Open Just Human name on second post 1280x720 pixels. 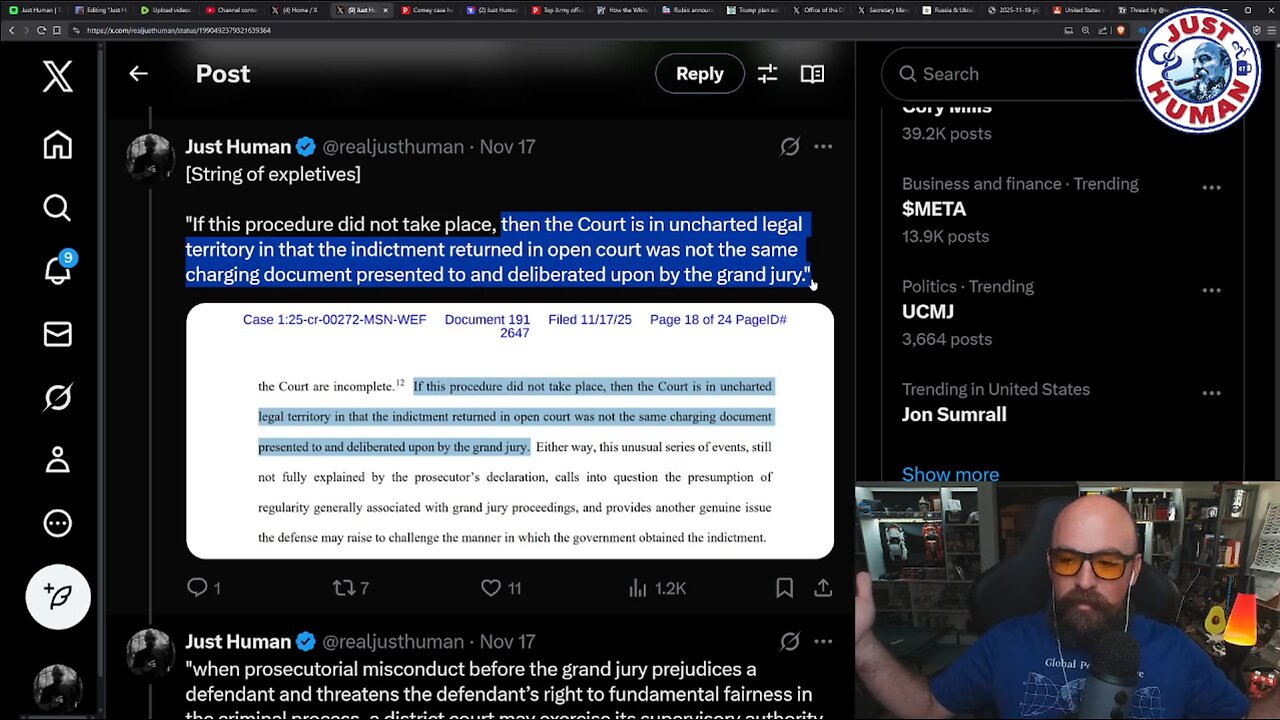pyautogui.click(x=238, y=642)
